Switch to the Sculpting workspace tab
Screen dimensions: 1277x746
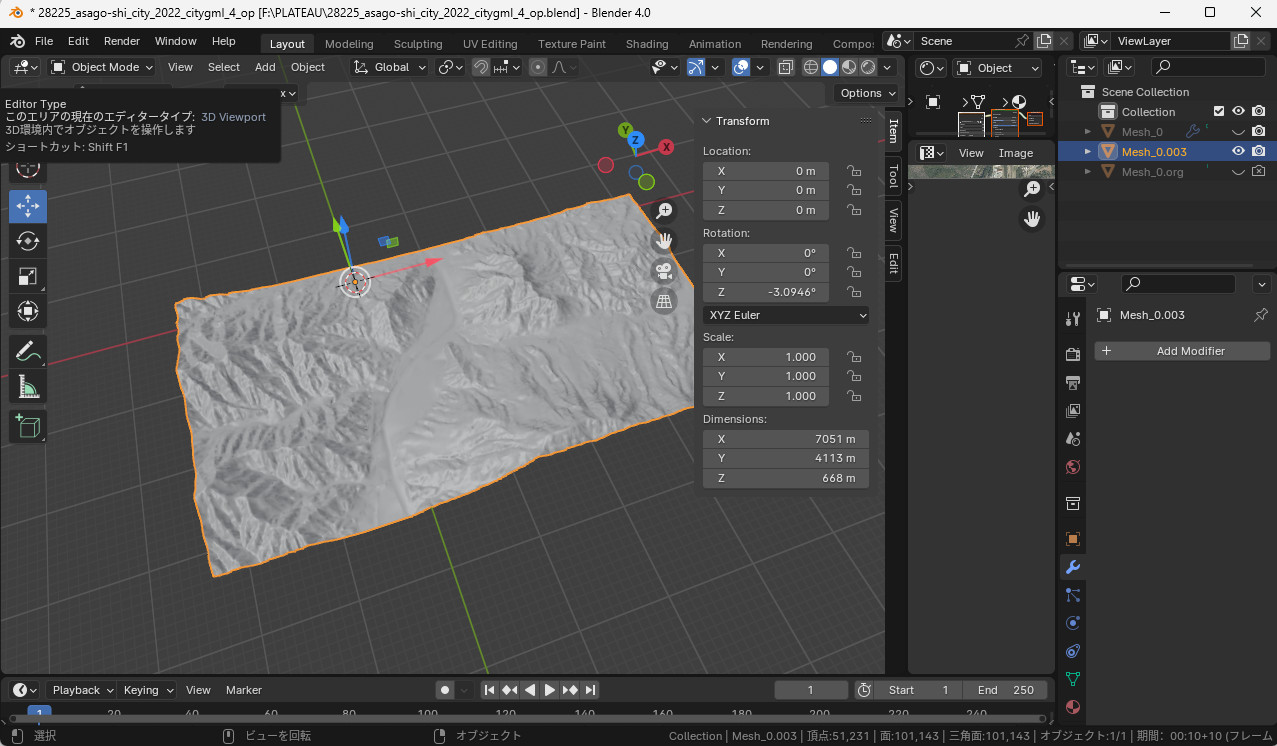[x=417, y=44]
